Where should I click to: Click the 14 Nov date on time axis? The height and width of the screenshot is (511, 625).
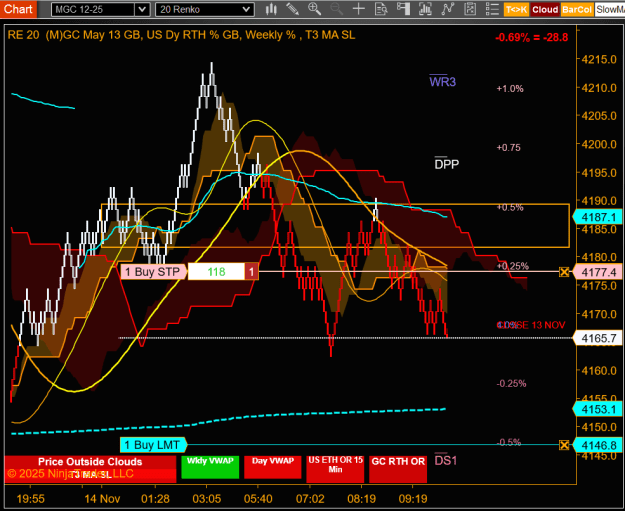pos(102,499)
